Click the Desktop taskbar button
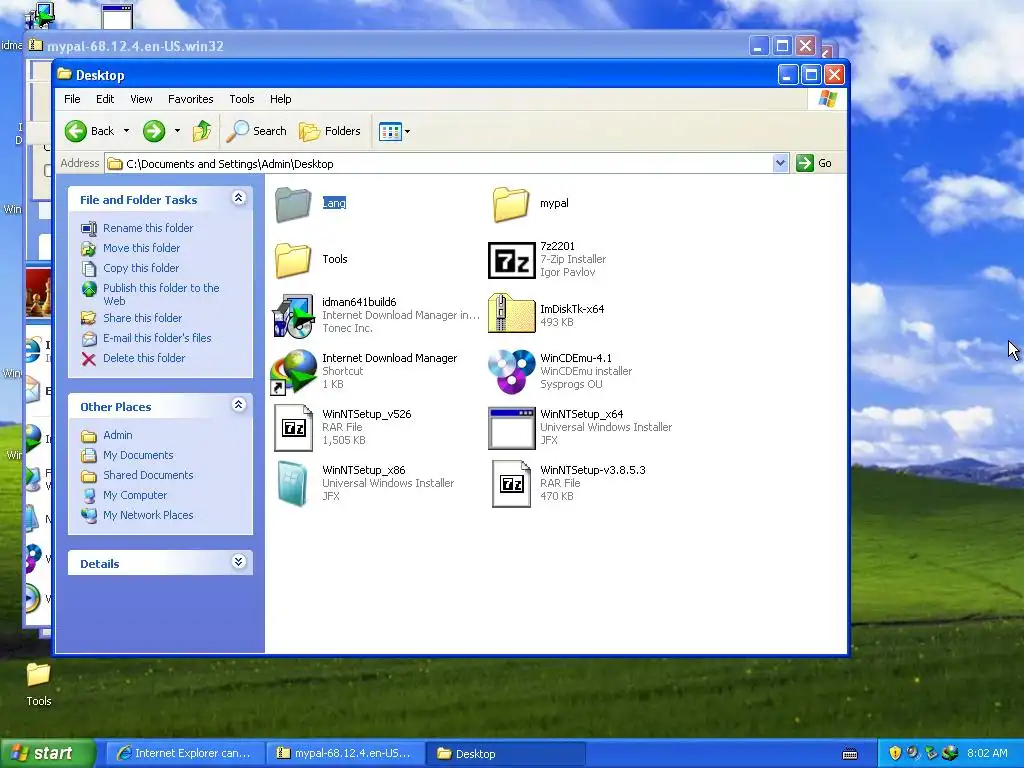This screenshot has height=768, width=1024. tap(506, 754)
